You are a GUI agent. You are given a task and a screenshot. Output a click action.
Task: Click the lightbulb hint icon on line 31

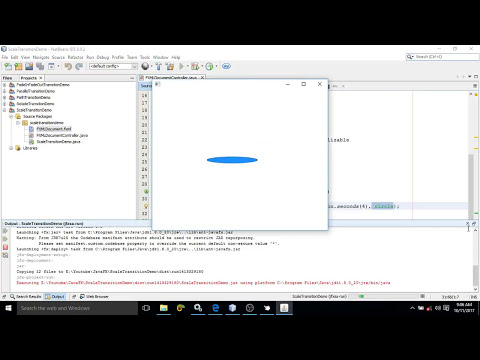coord(146,206)
